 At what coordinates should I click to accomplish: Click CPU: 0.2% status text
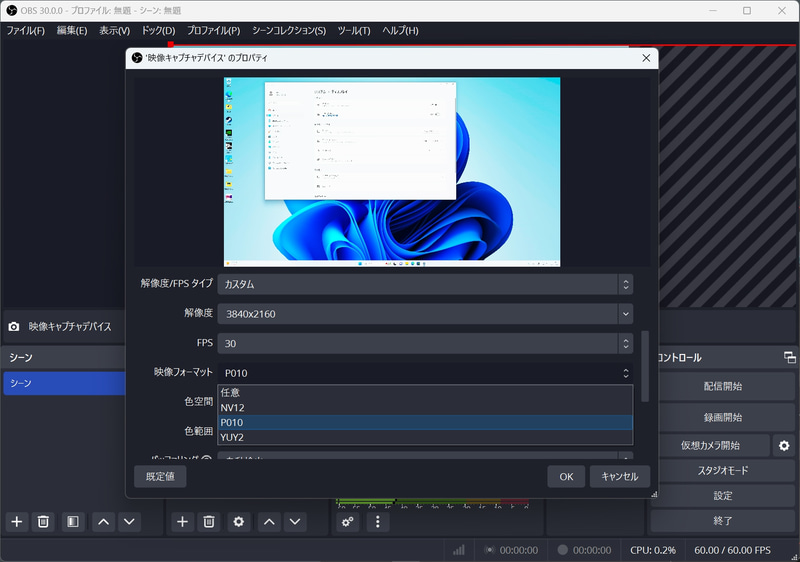click(x=653, y=550)
